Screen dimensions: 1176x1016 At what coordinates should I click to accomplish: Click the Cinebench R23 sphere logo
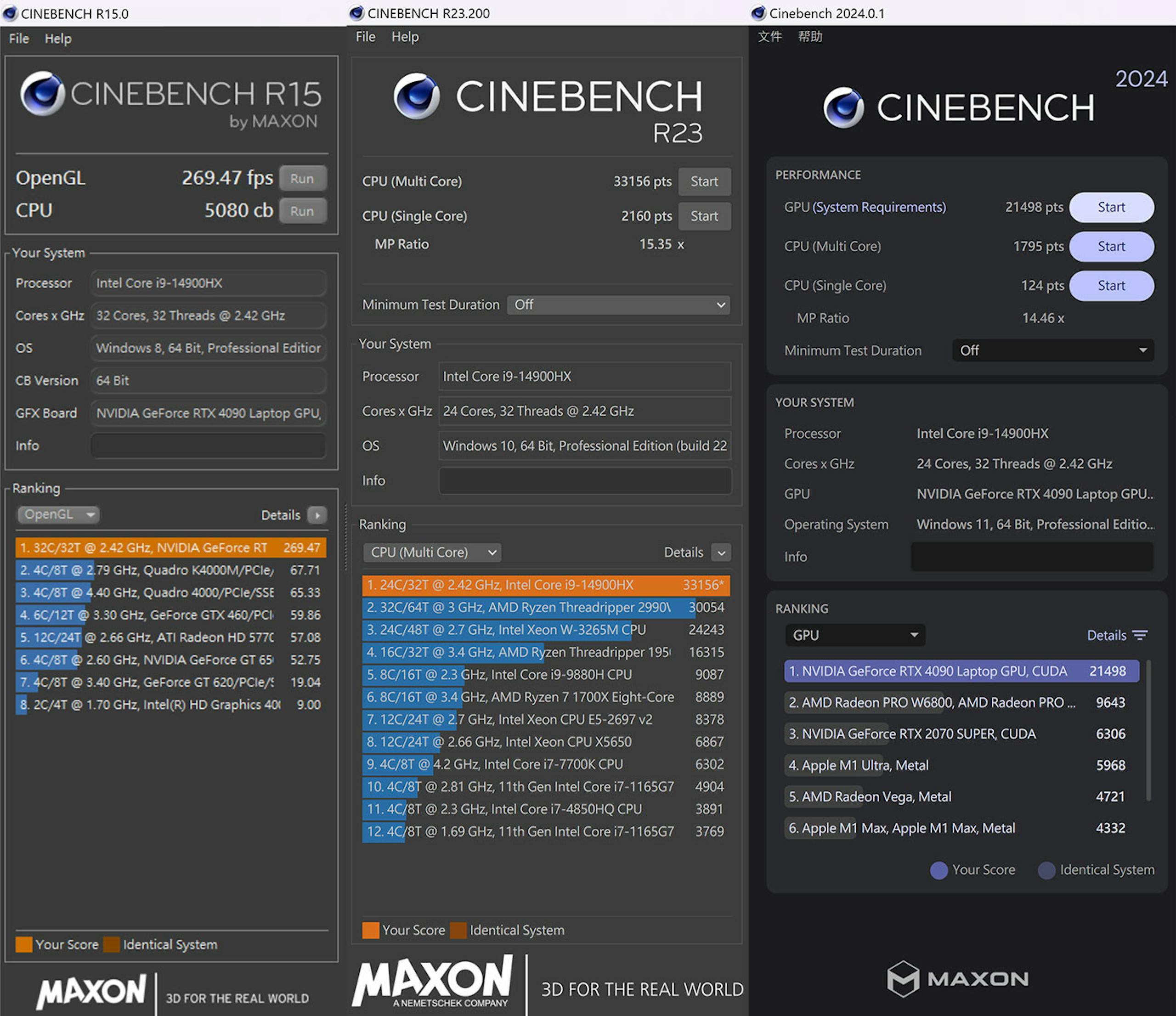417,96
